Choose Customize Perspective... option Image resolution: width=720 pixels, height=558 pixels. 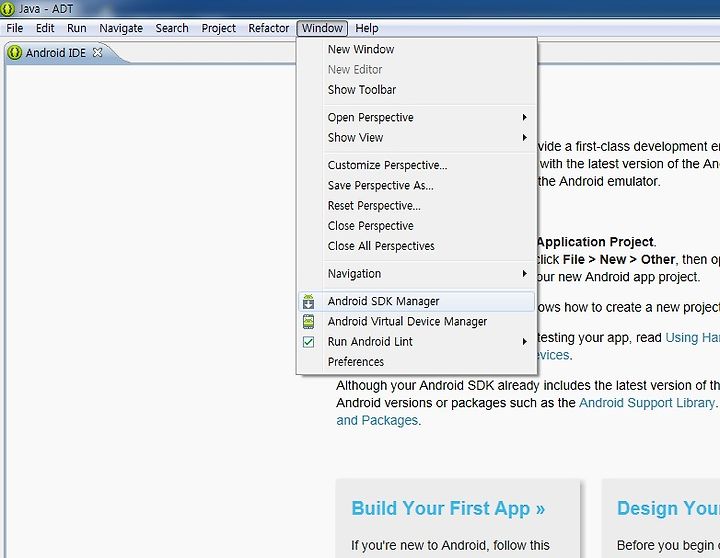[x=416, y=165]
